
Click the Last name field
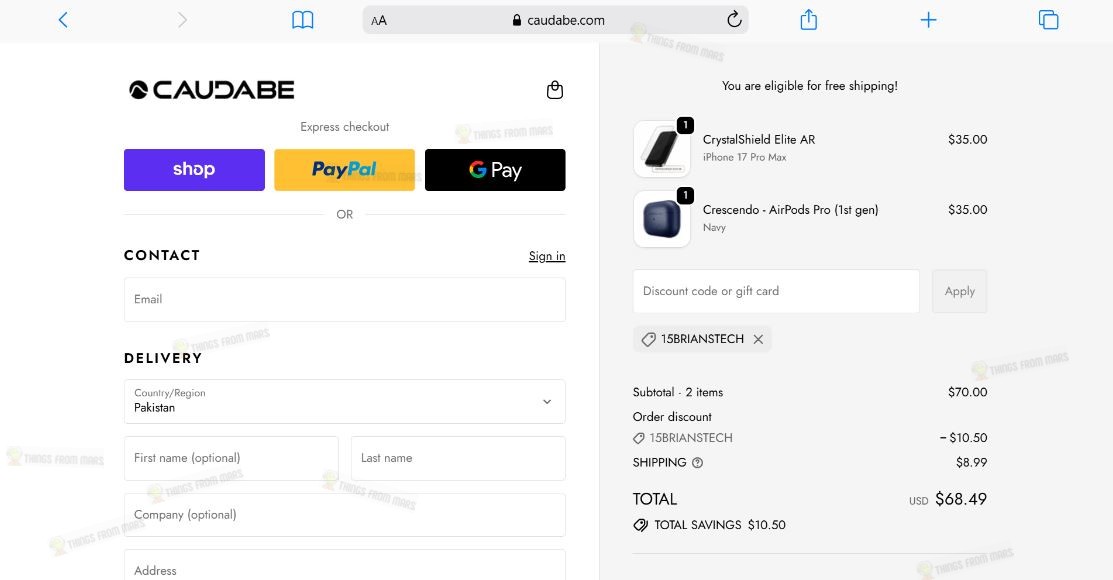point(459,459)
